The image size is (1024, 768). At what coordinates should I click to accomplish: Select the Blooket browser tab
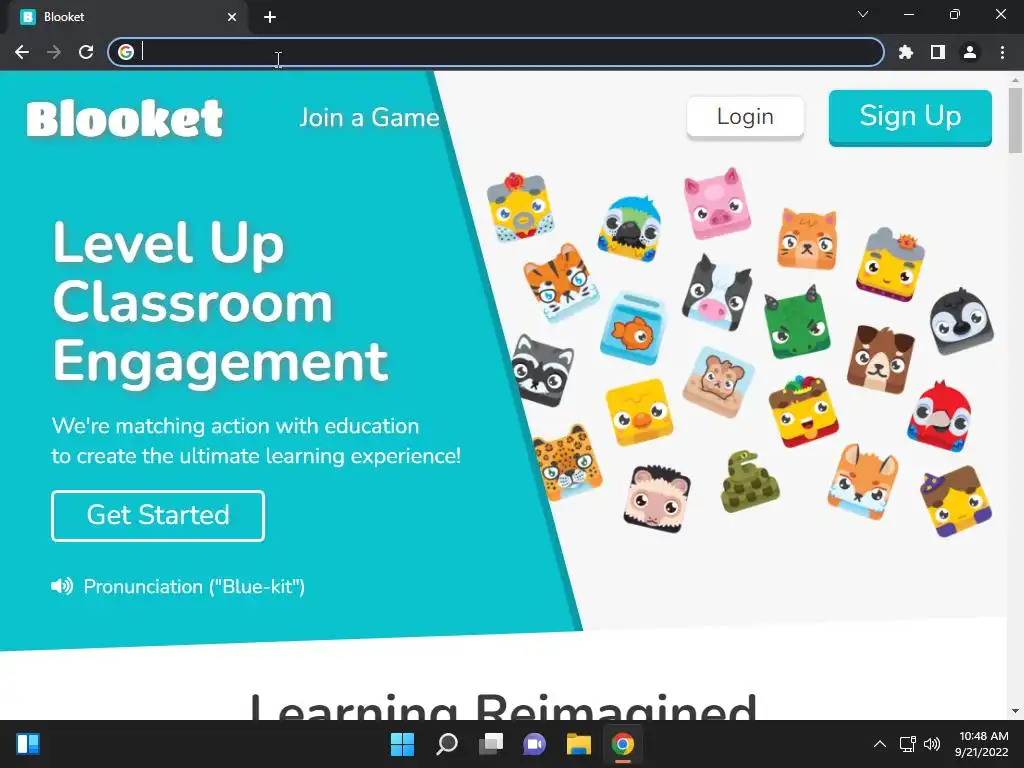[129, 17]
